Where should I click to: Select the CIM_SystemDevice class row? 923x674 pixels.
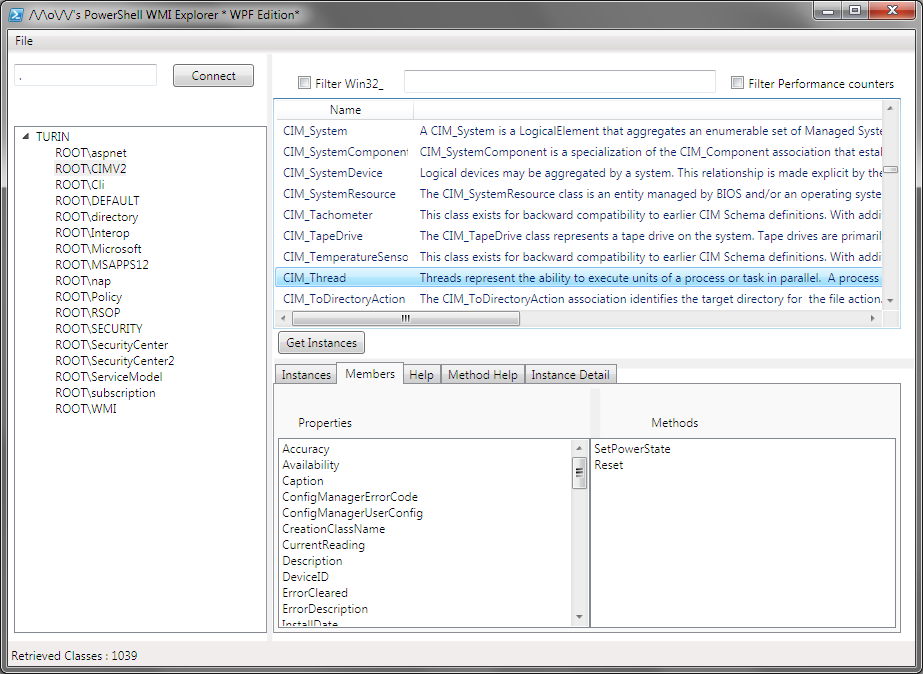pos(579,172)
